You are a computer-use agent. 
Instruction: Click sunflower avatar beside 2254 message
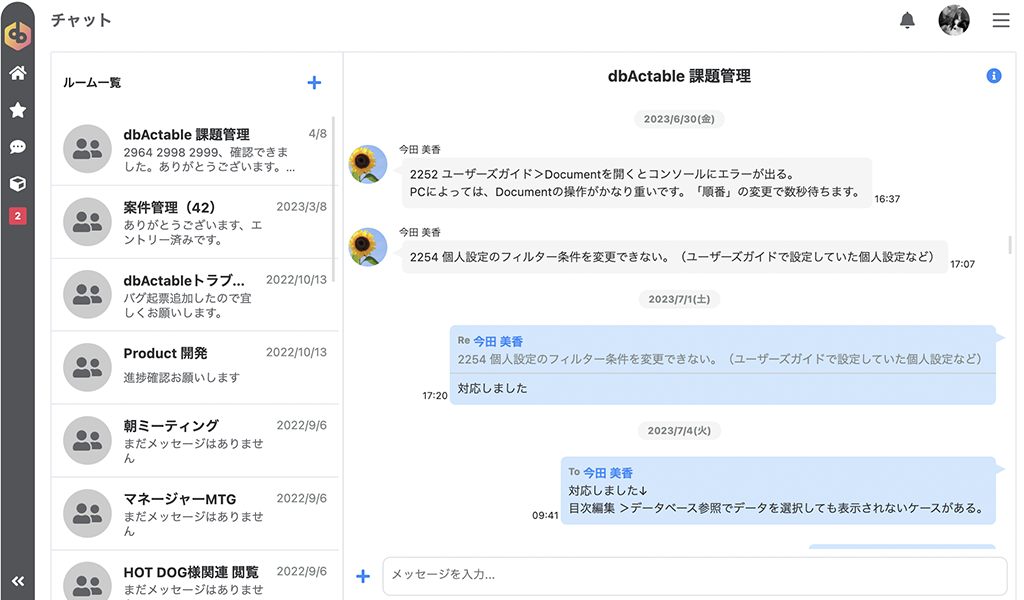point(368,247)
